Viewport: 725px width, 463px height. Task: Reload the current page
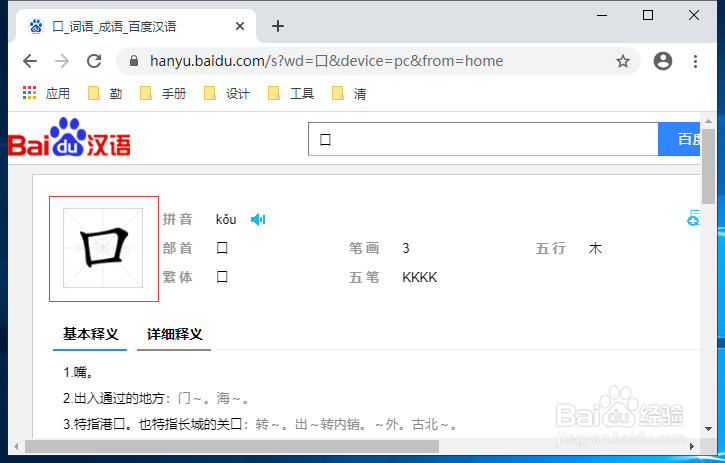pyautogui.click(x=94, y=61)
